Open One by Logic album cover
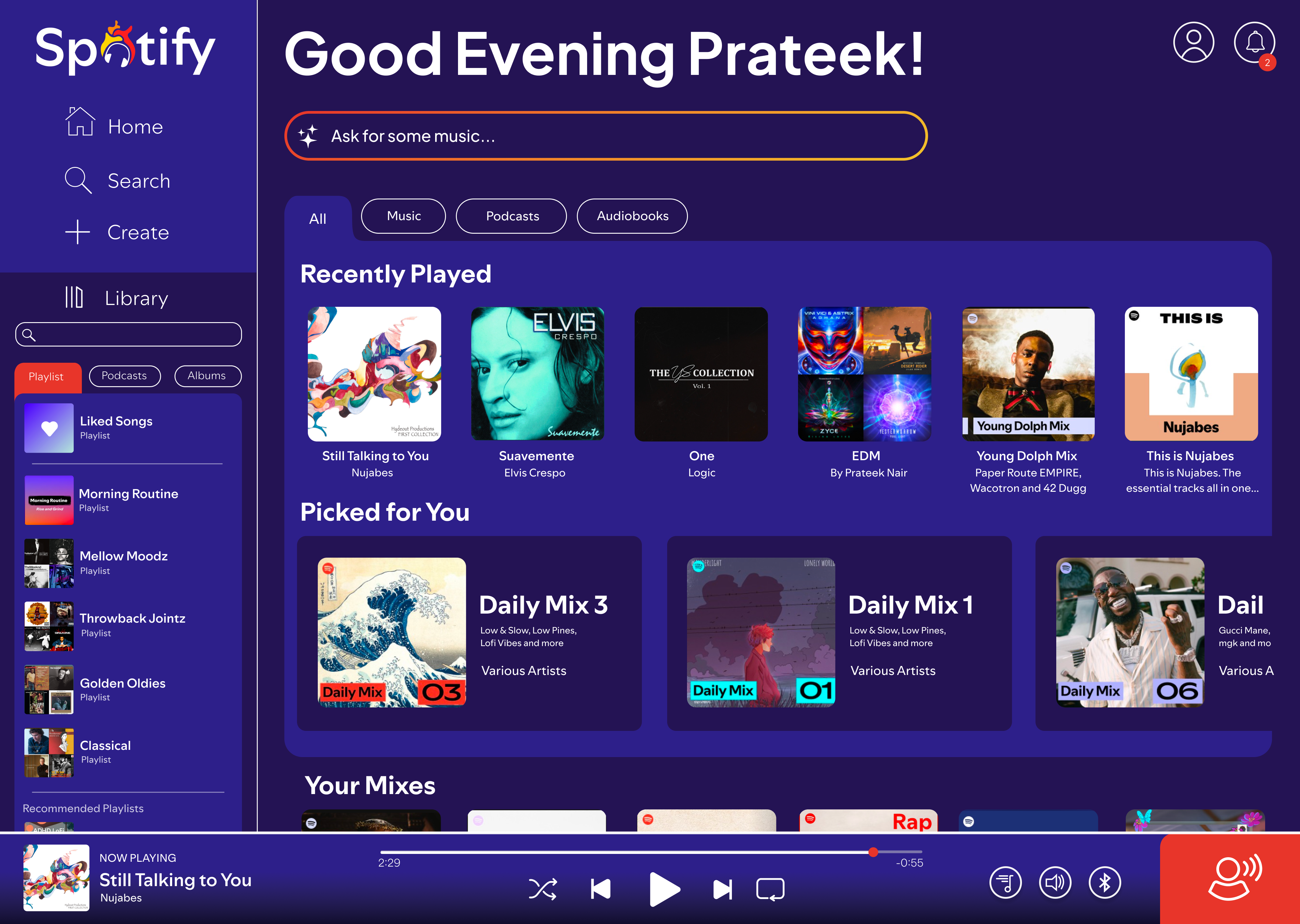Screen dimensions: 1300x924 [701, 374]
